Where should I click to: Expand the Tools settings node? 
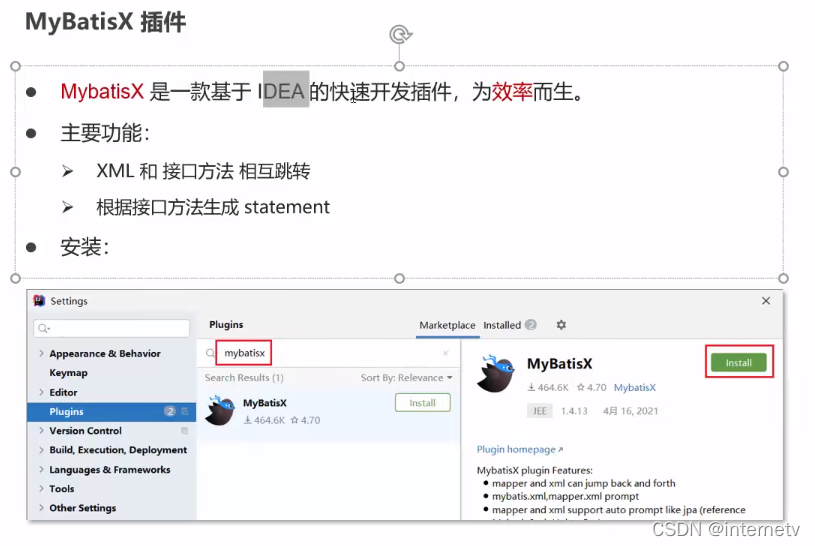(41, 488)
